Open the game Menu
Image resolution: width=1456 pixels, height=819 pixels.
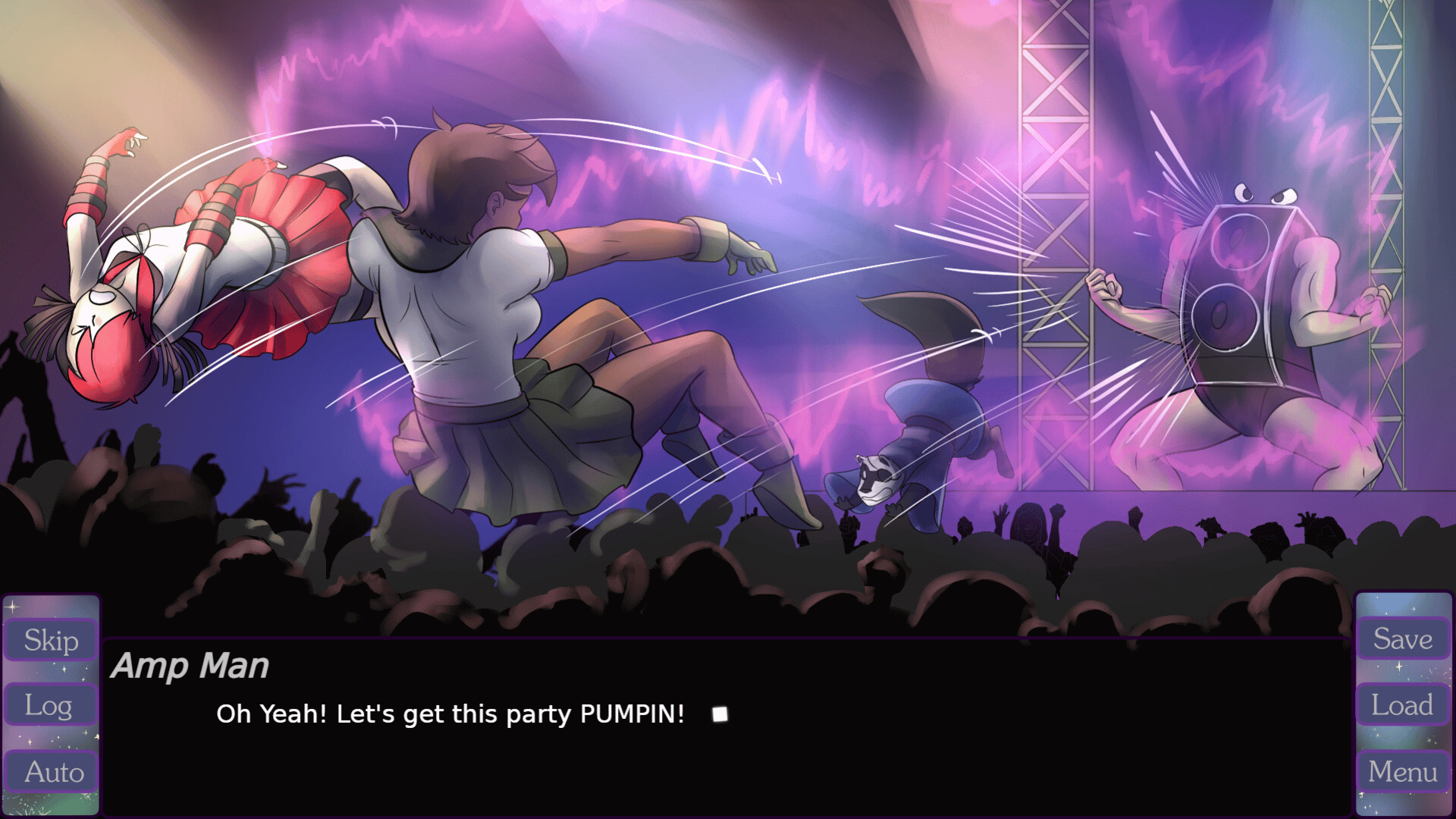[1403, 771]
